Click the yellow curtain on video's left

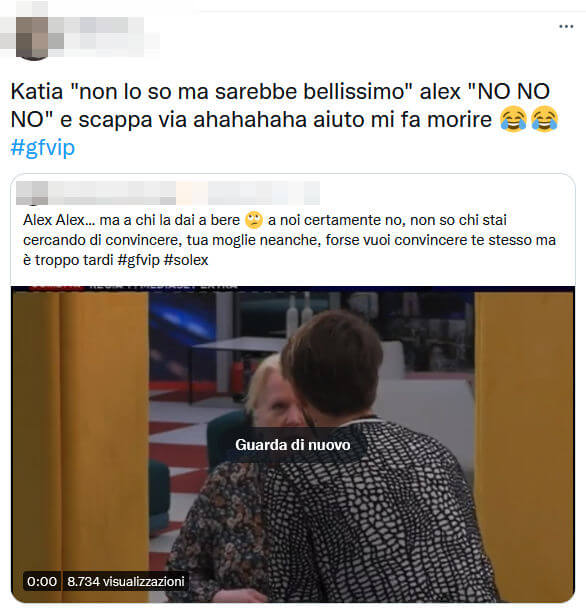[x=80, y=443]
